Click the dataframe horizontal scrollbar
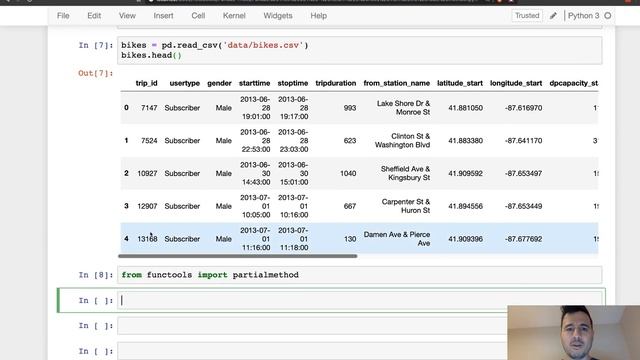Image resolution: width=640 pixels, height=360 pixels. point(238,256)
